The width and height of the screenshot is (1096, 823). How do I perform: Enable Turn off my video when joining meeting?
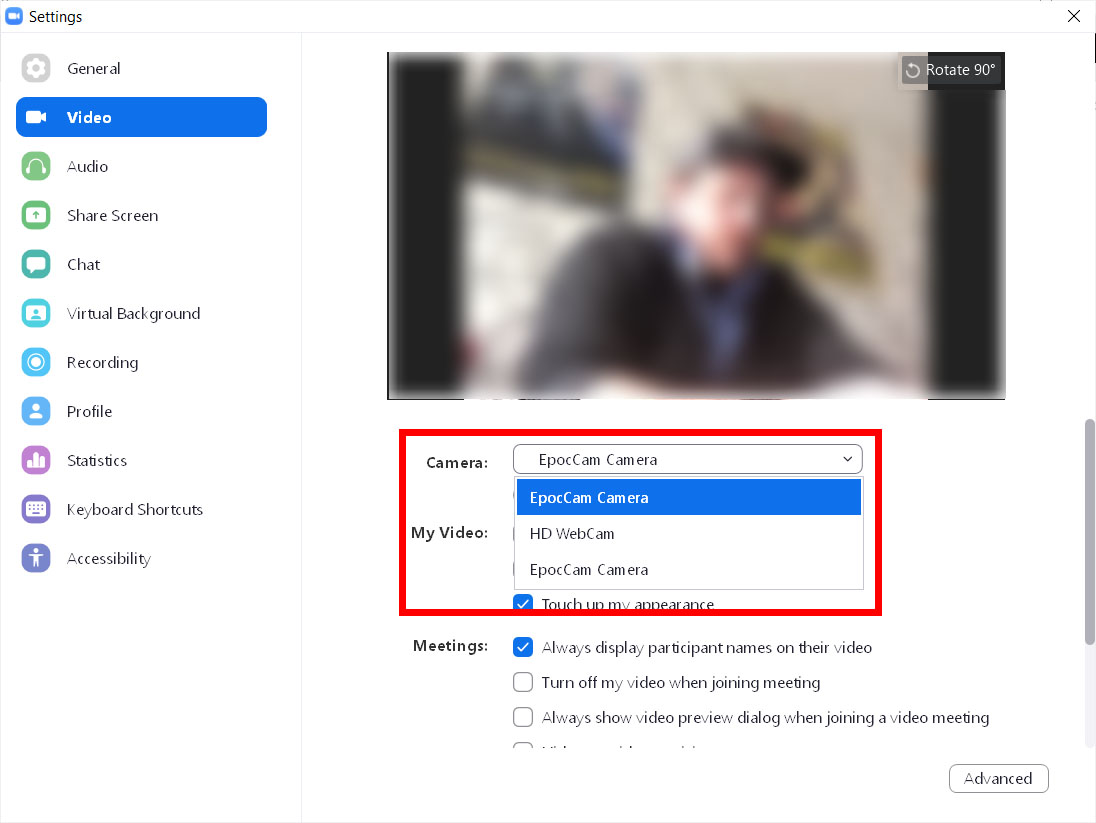click(x=523, y=682)
